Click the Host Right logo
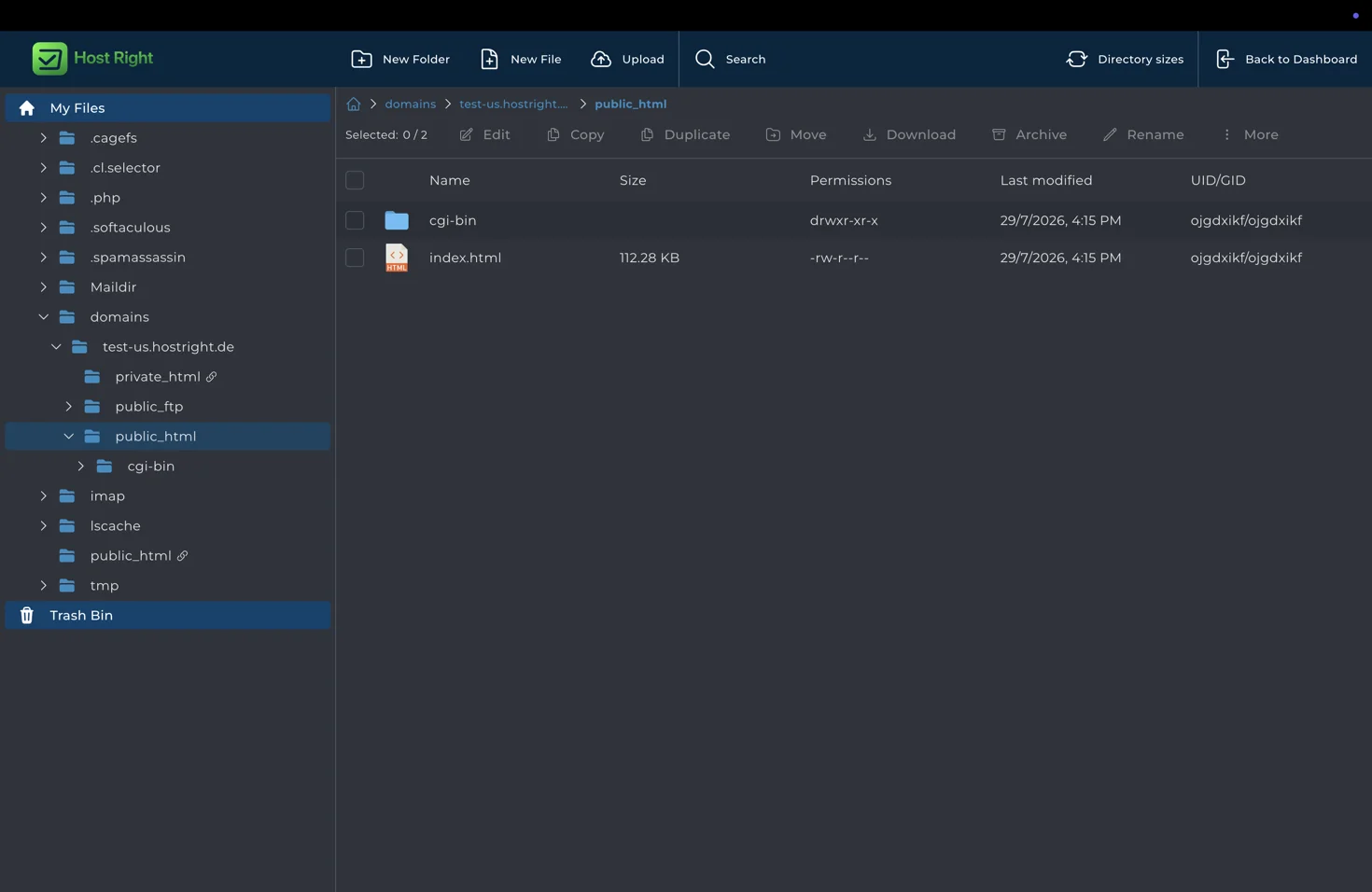This screenshot has width=1372, height=892. [x=92, y=58]
